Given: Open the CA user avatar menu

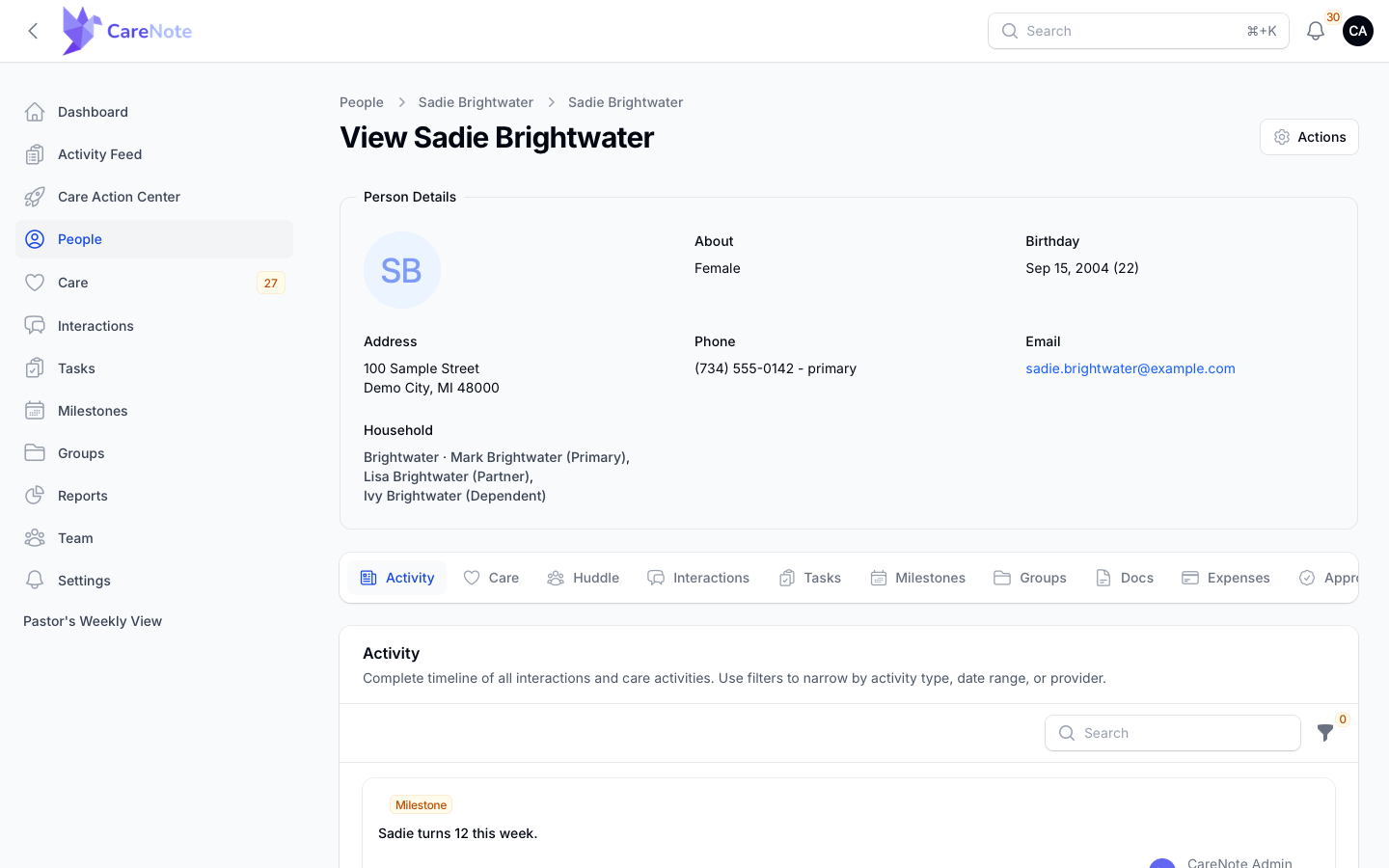Looking at the screenshot, I should (x=1357, y=31).
